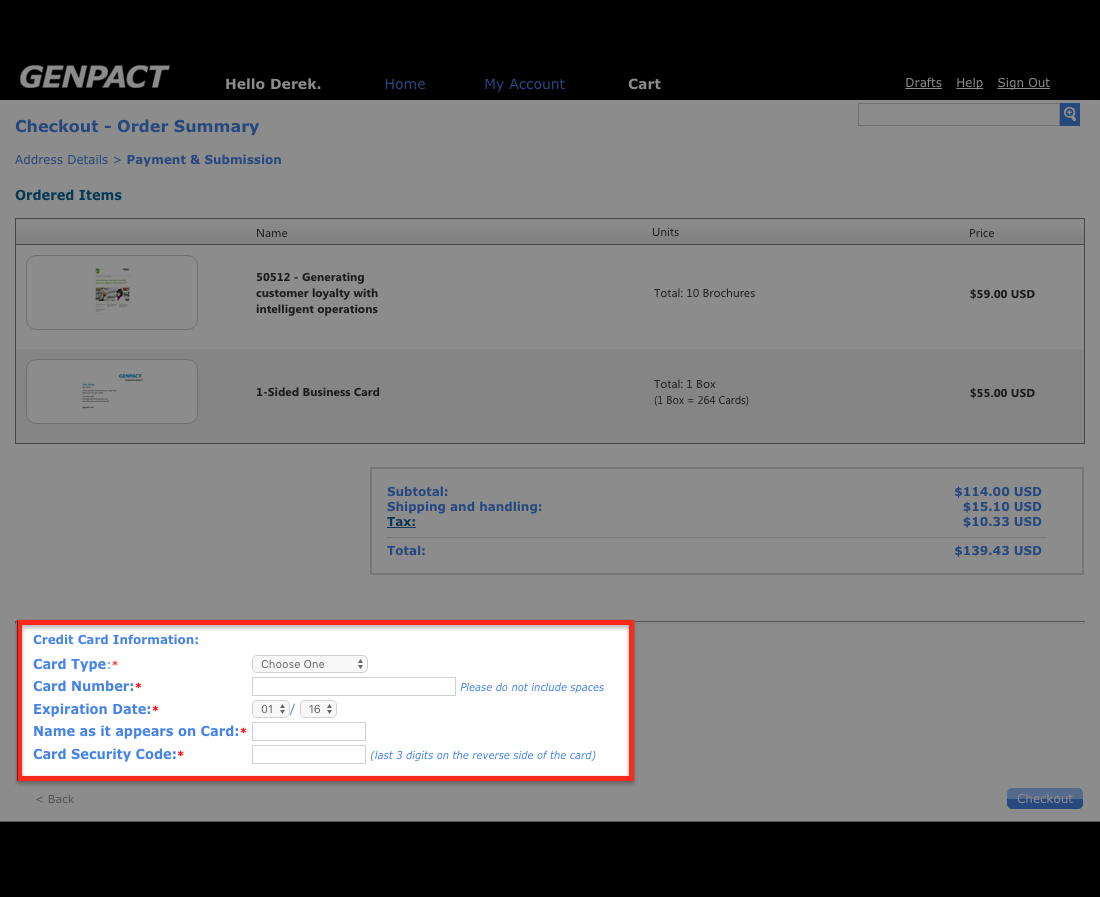Screen dimensions: 1100x897
Task: Go to the Home menu item
Action: pyautogui.click(x=405, y=84)
